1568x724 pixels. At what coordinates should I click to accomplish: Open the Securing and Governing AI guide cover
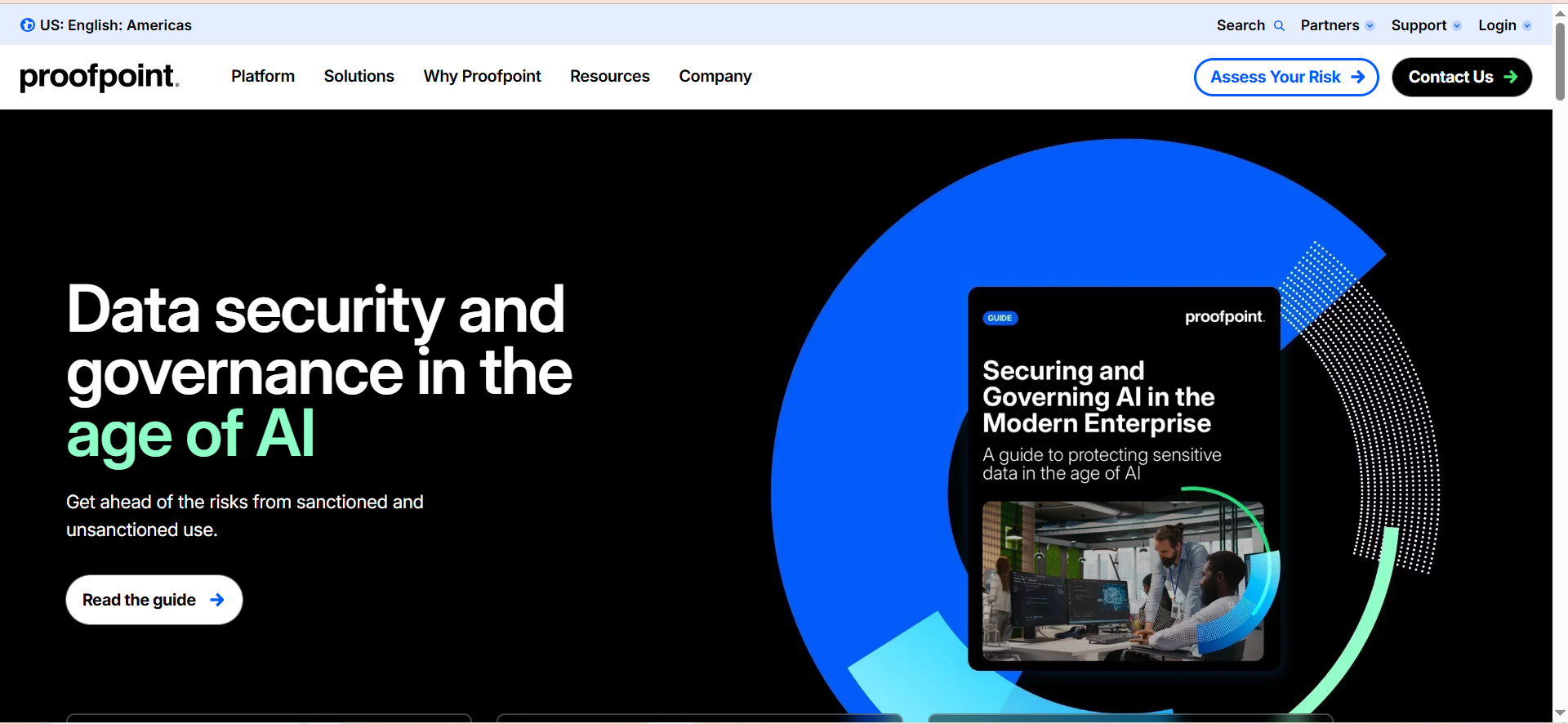[1124, 478]
